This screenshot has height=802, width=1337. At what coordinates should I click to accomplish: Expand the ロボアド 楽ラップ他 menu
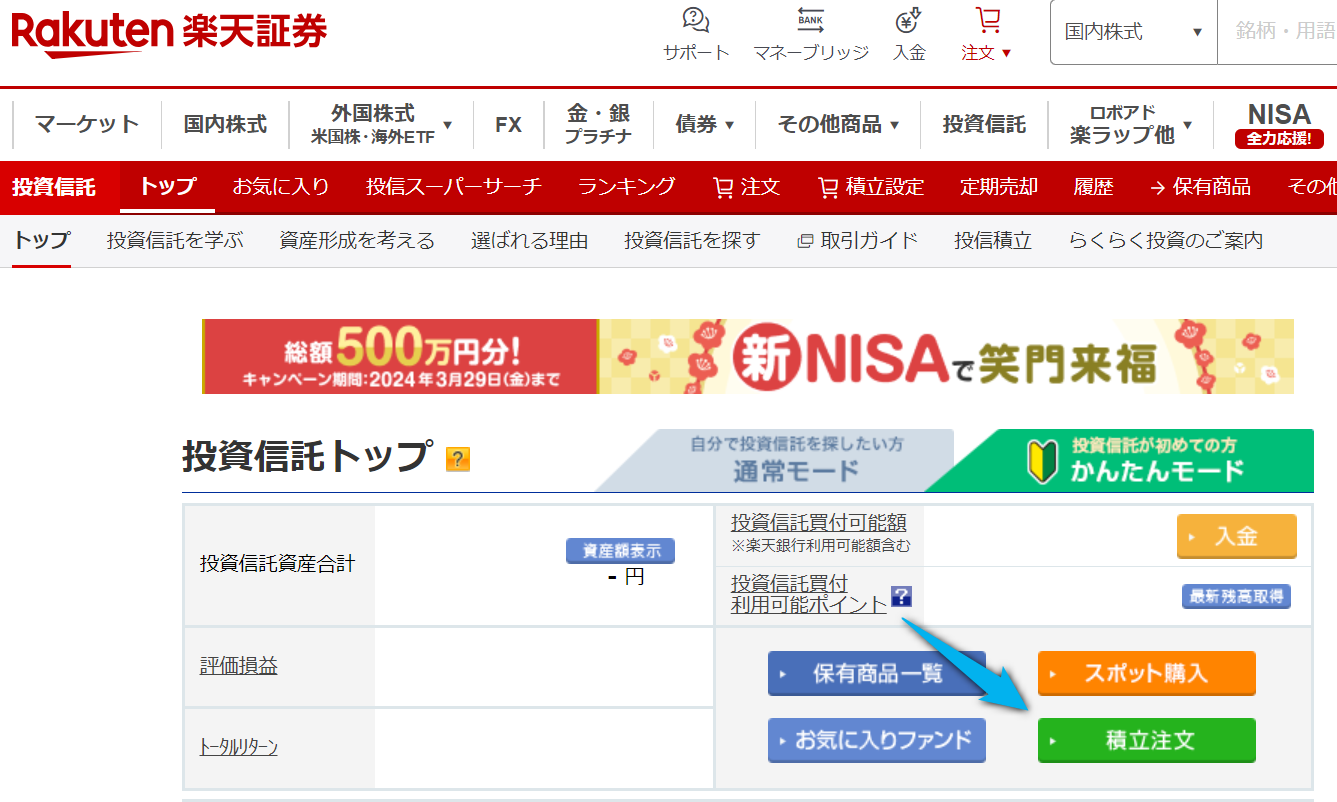[1131, 124]
